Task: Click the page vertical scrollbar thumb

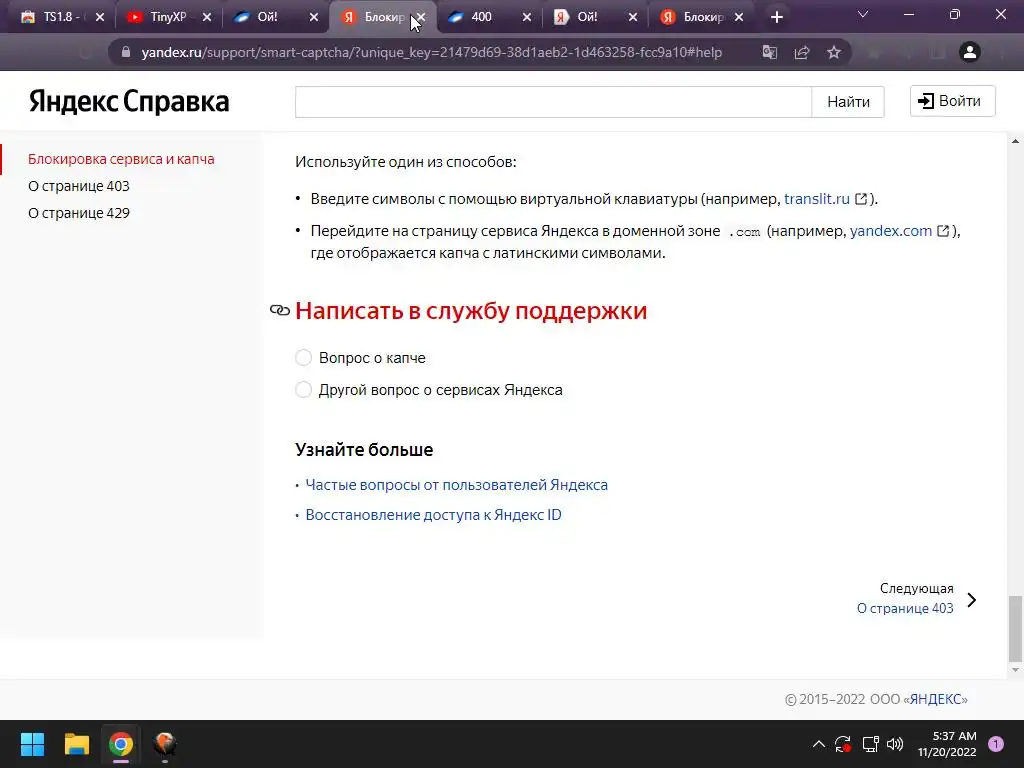Action: click(1015, 629)
